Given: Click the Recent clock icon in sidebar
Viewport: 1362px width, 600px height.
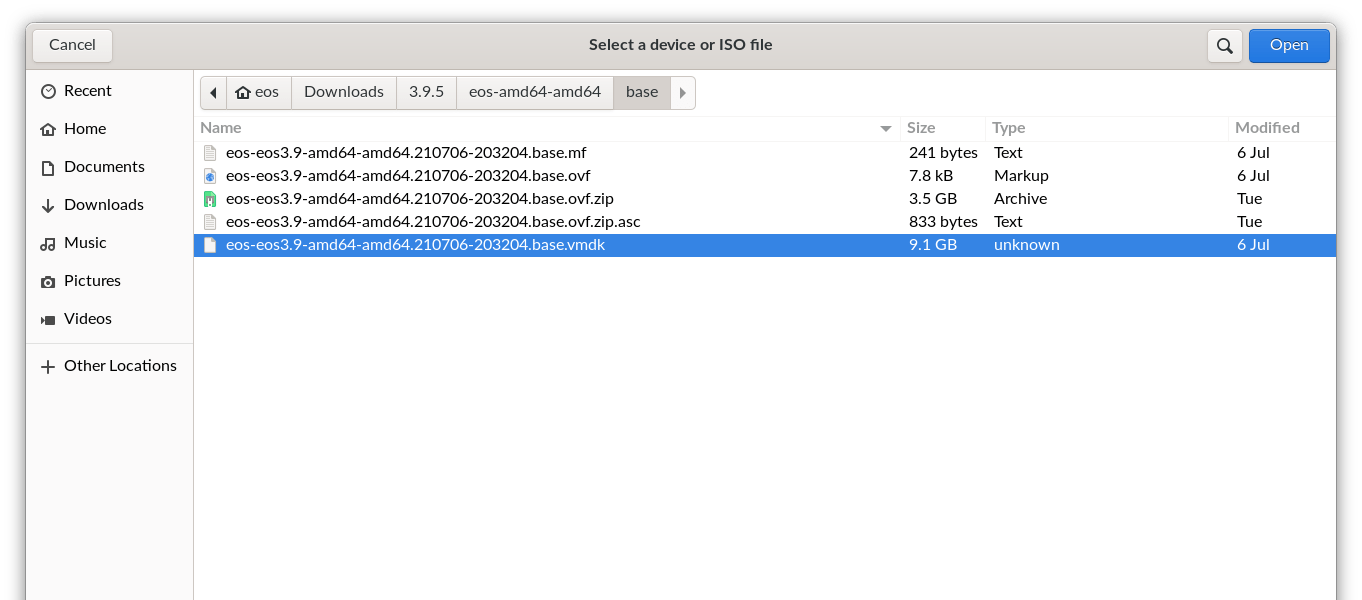Looking at the screenshot, I should click(x=48, y=91).
